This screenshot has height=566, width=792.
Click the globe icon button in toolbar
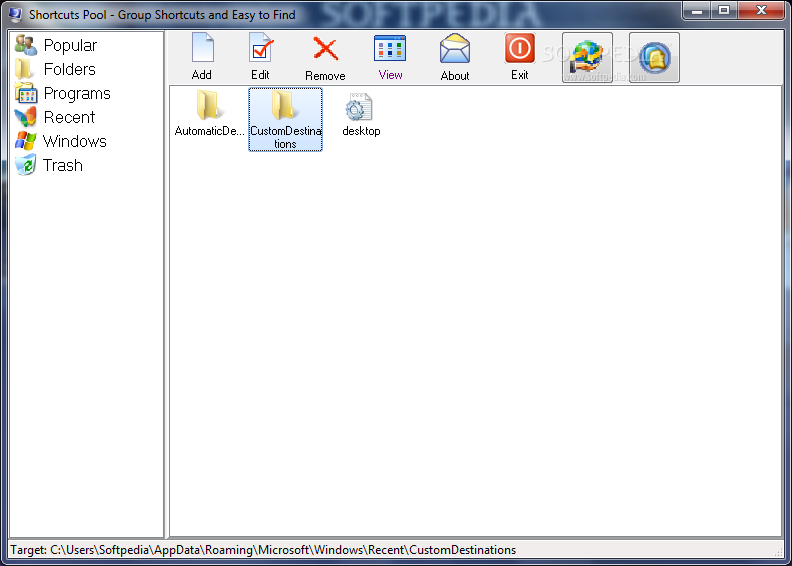point(587,58)
